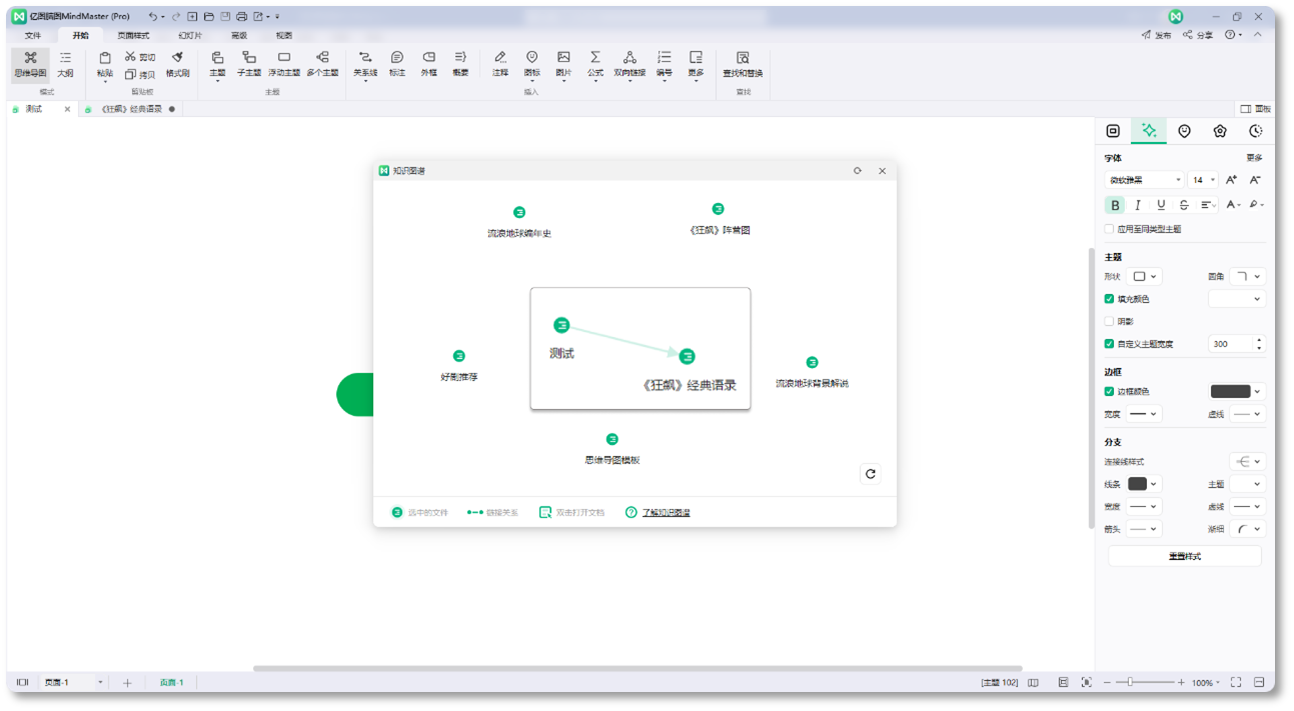
Task: Increase font size with A+ icon
Action: pyautogui.click(x=1232, y=180)
